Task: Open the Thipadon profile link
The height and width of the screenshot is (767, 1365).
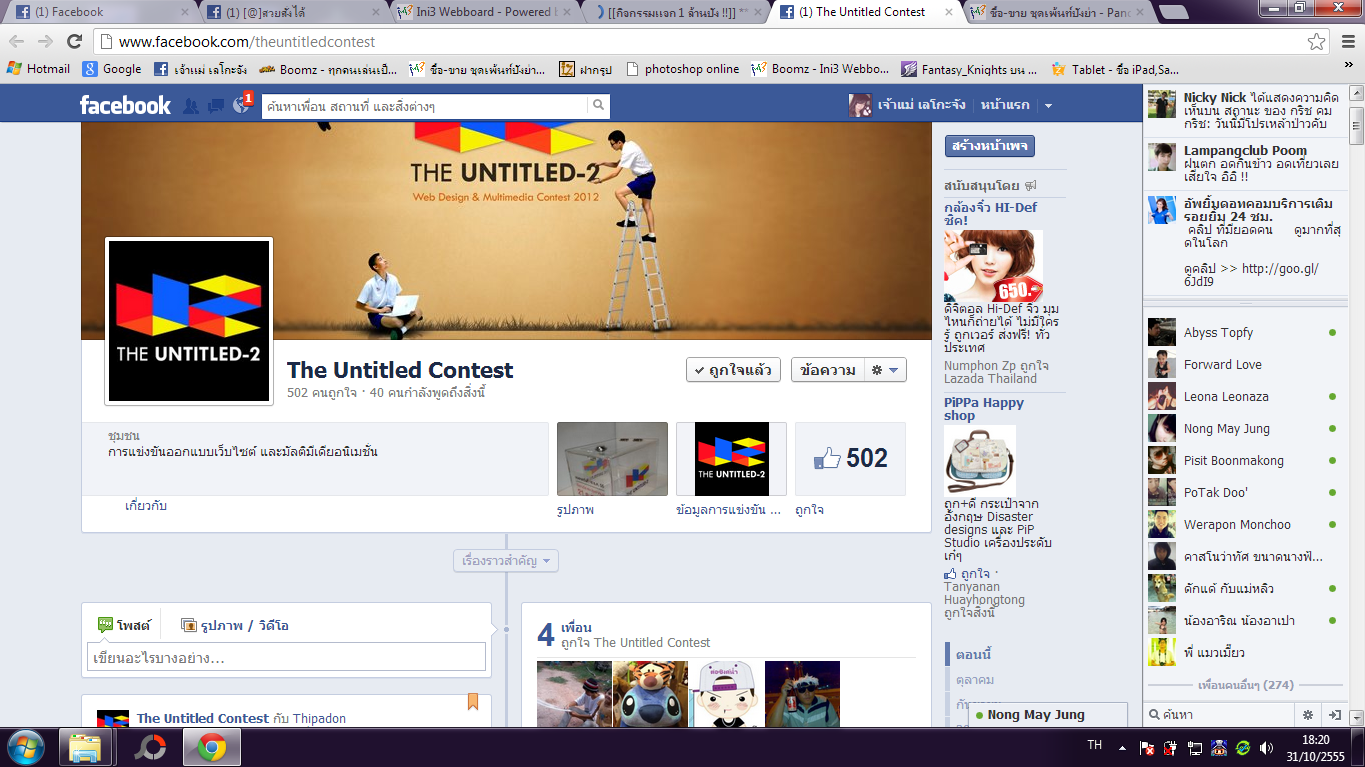Action: click(x=319, y=718)
